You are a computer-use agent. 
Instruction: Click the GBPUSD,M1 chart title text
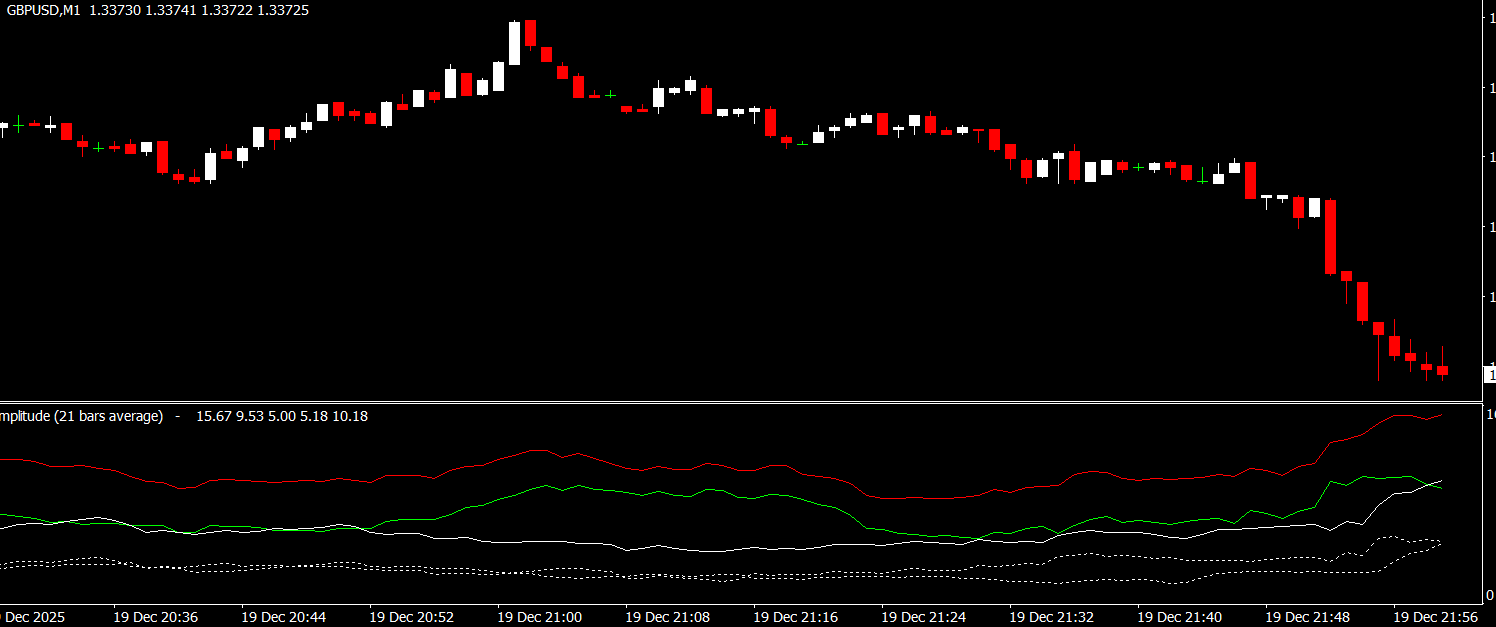[44, 10]
